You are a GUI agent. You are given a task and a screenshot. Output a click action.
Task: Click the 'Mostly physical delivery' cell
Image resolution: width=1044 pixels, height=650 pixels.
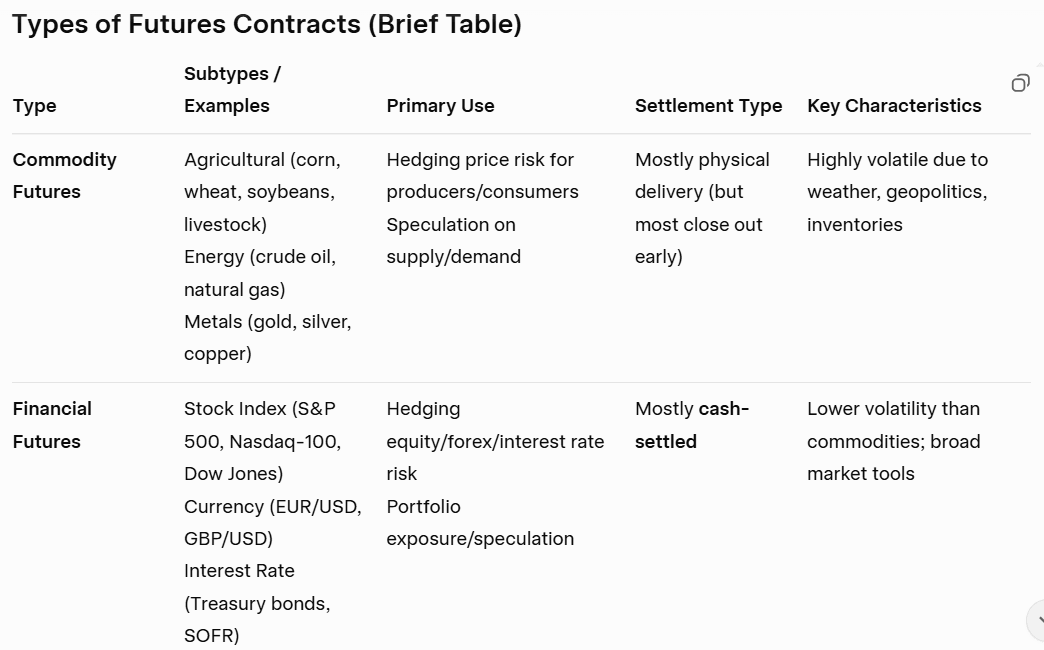pos(702,208)
